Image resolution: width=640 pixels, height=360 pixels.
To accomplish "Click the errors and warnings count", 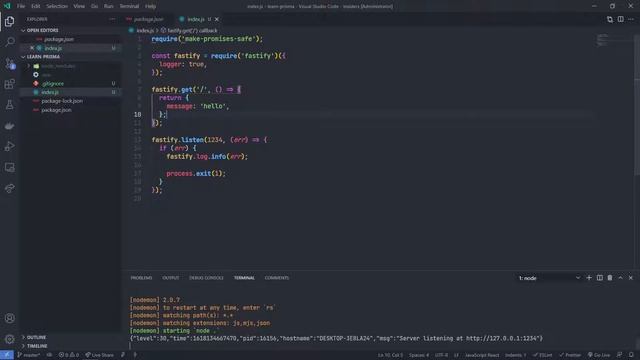I will point(69,355).
